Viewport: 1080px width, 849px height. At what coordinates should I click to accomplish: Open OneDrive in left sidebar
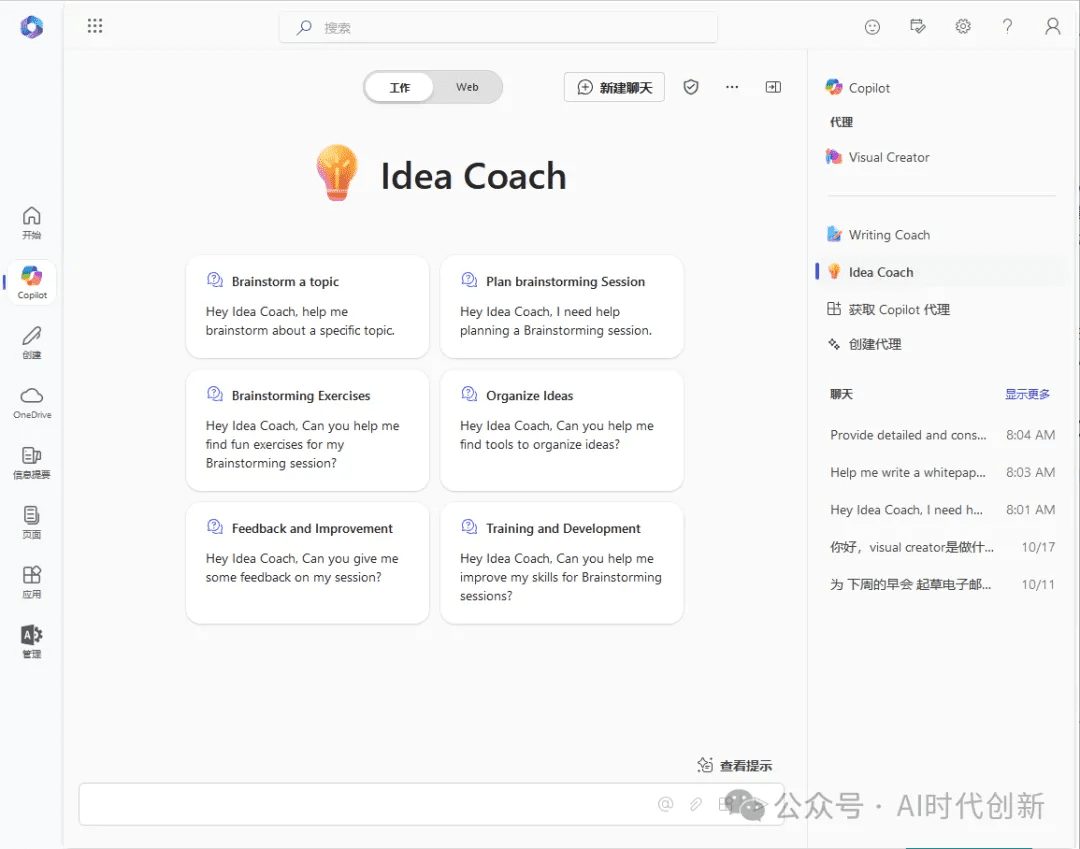point(32,403)
